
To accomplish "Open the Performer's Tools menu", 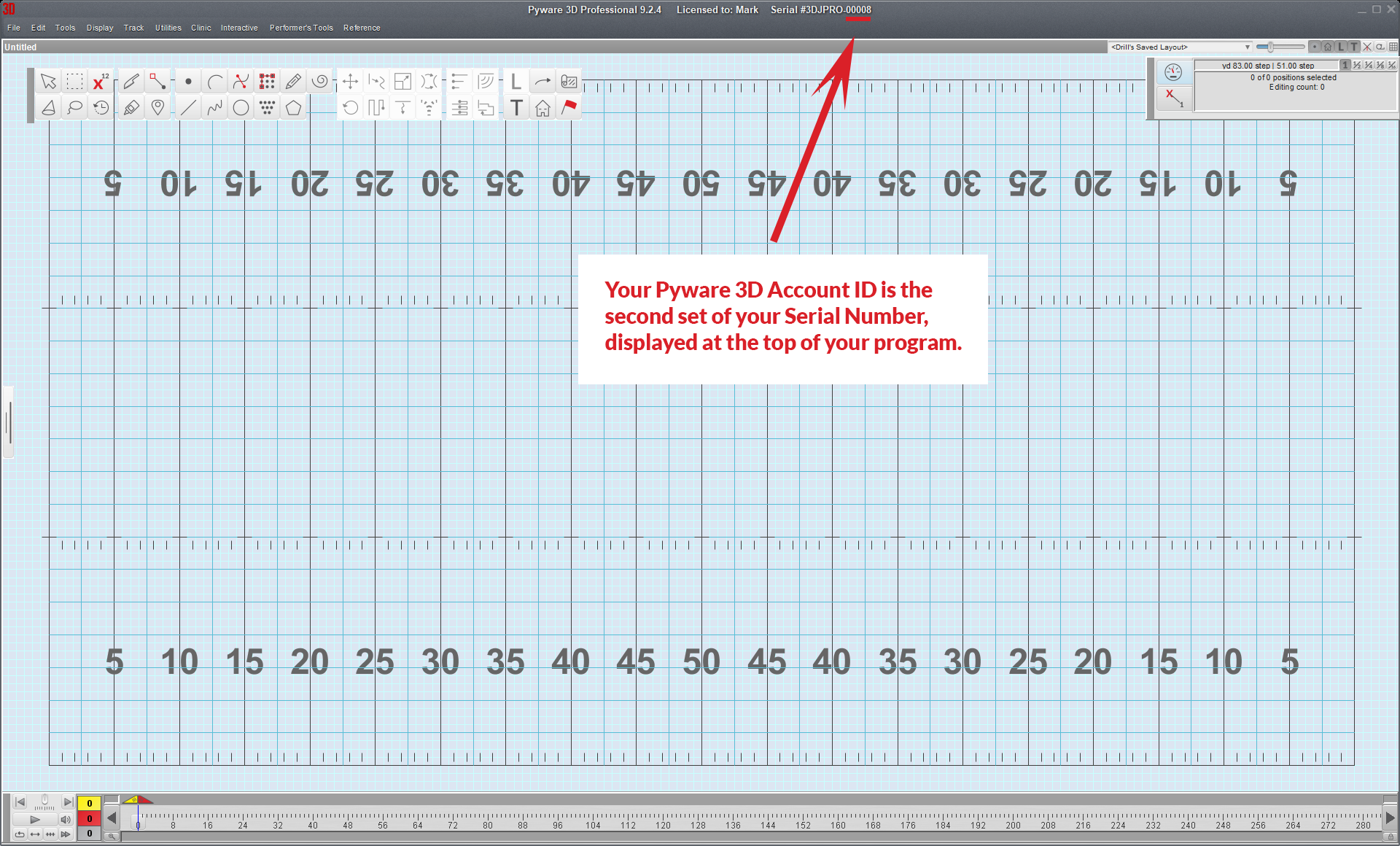I will (x=301, y=28).
